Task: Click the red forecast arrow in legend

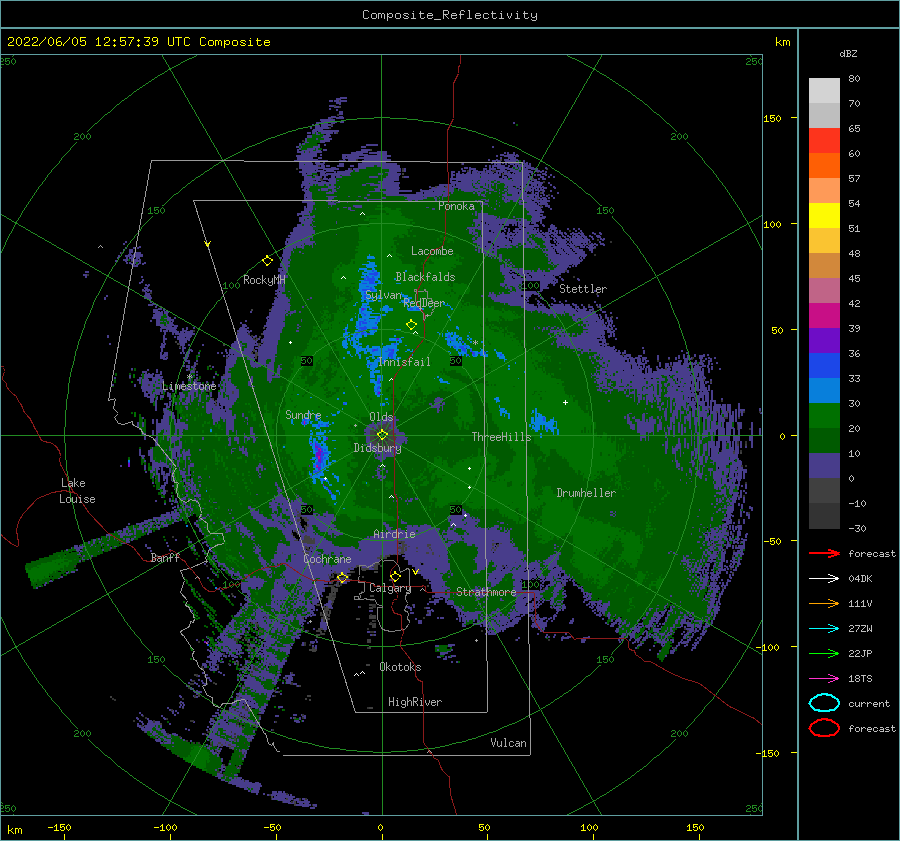Action: [824, 553]
